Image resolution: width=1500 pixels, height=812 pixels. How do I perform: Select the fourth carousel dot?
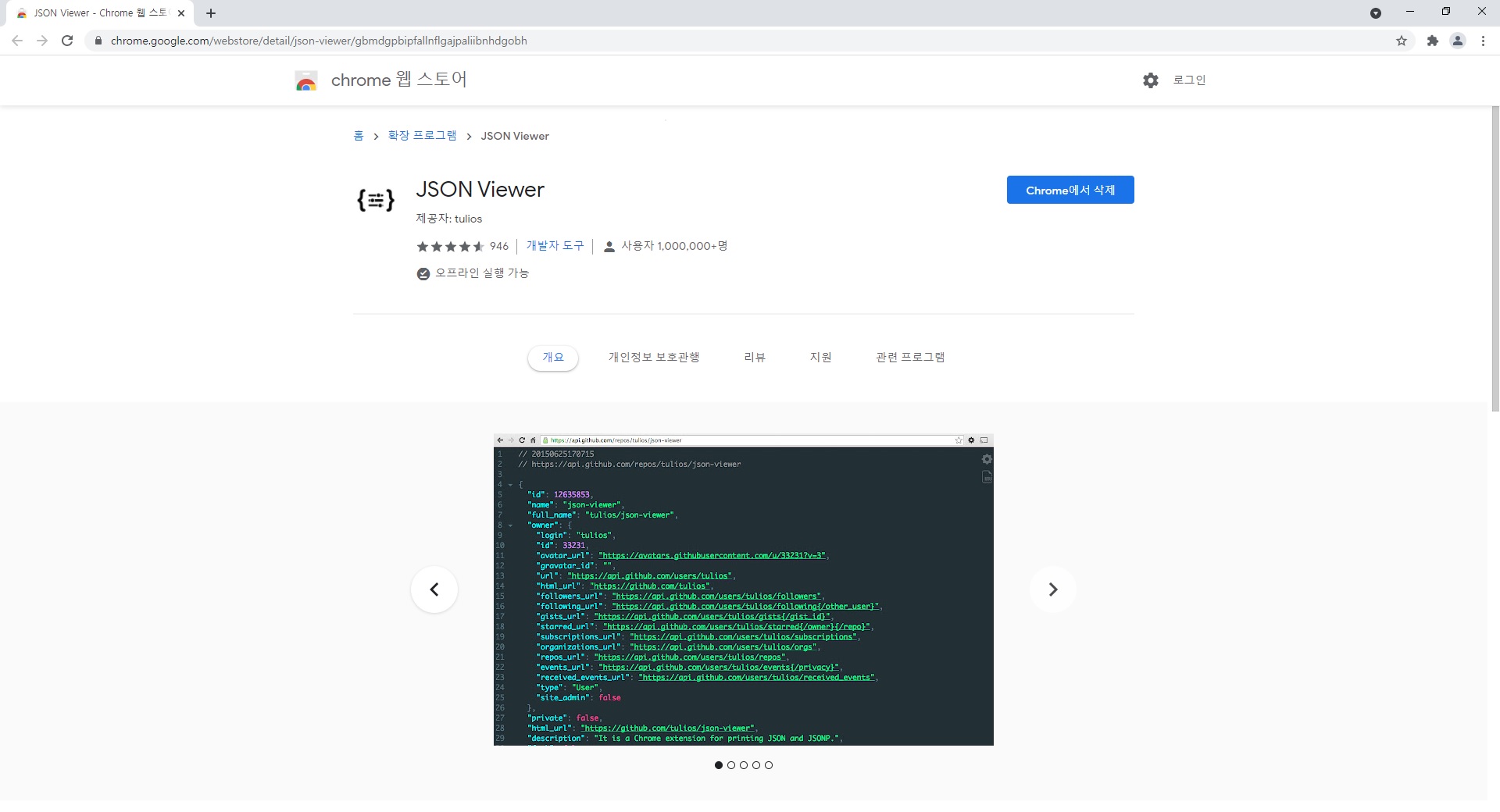(x=756, y=765)
